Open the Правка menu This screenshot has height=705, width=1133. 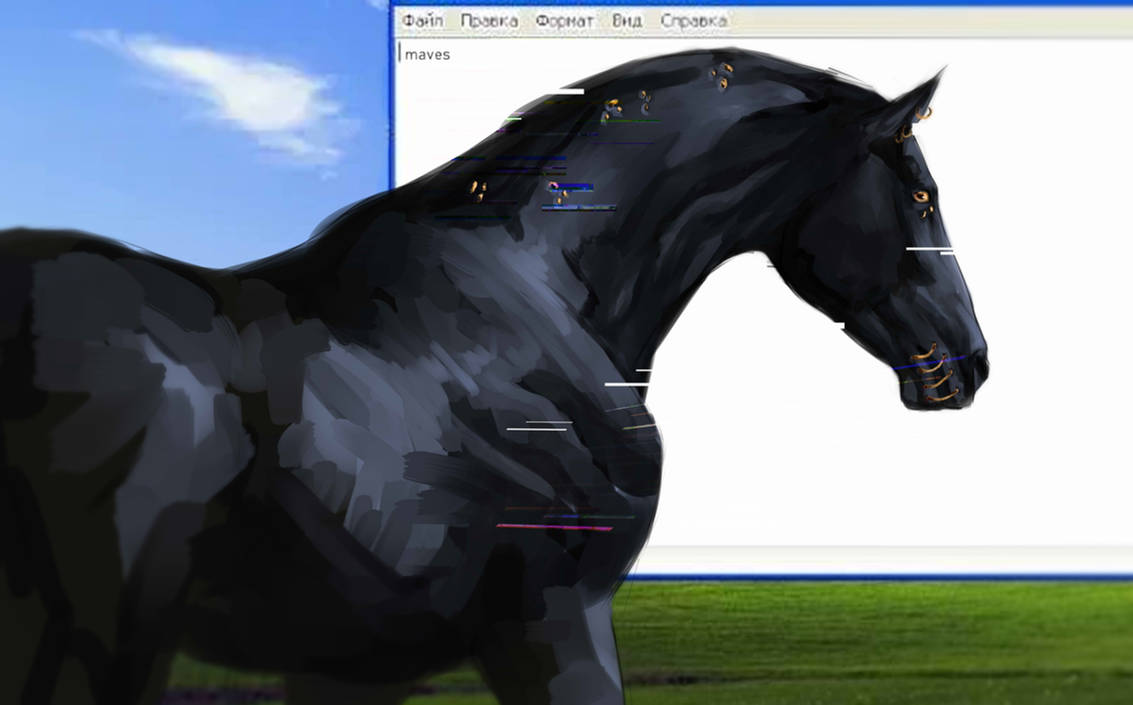[x=489, y=21]
